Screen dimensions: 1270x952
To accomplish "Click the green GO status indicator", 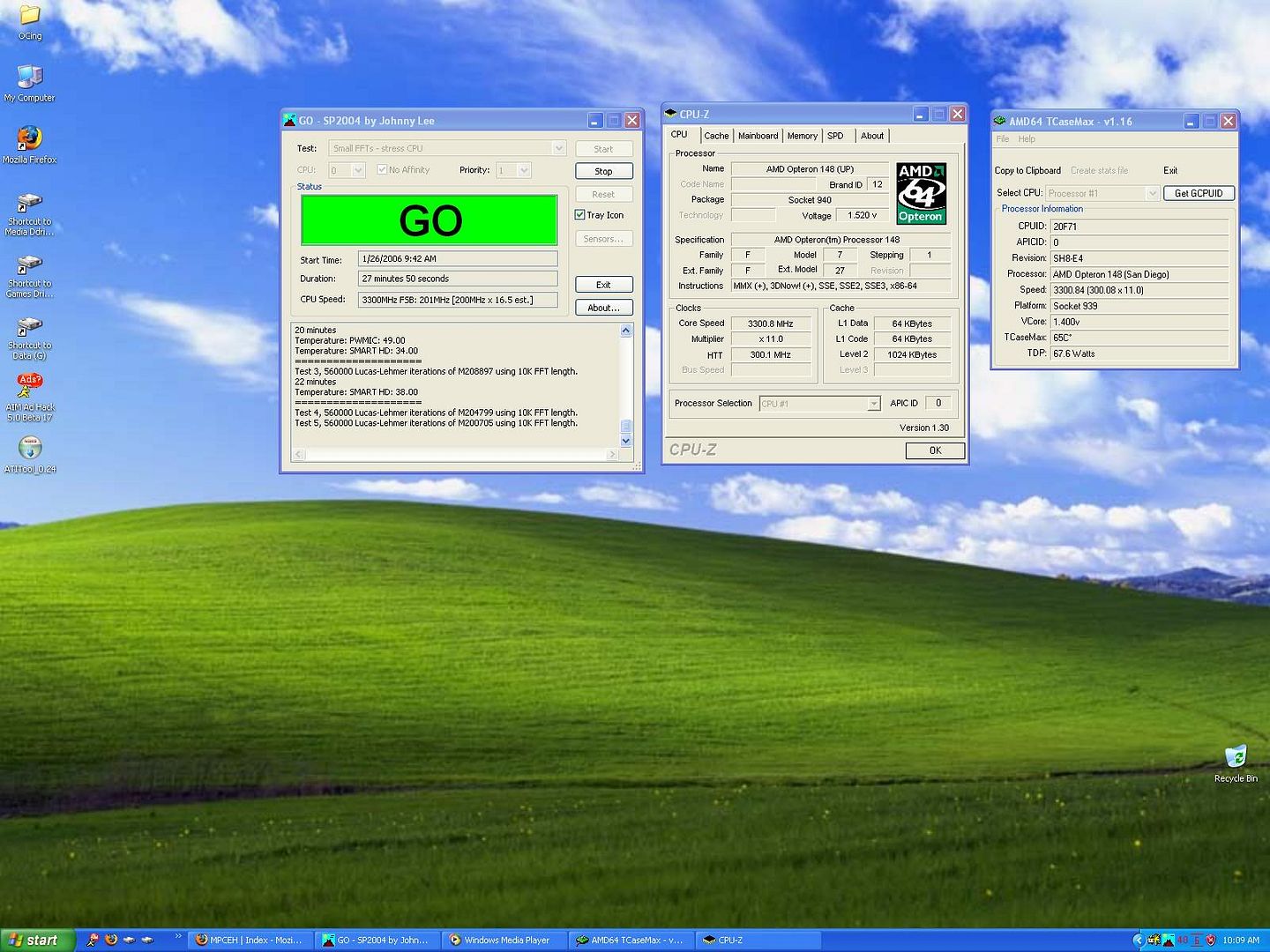I will 430,219.
